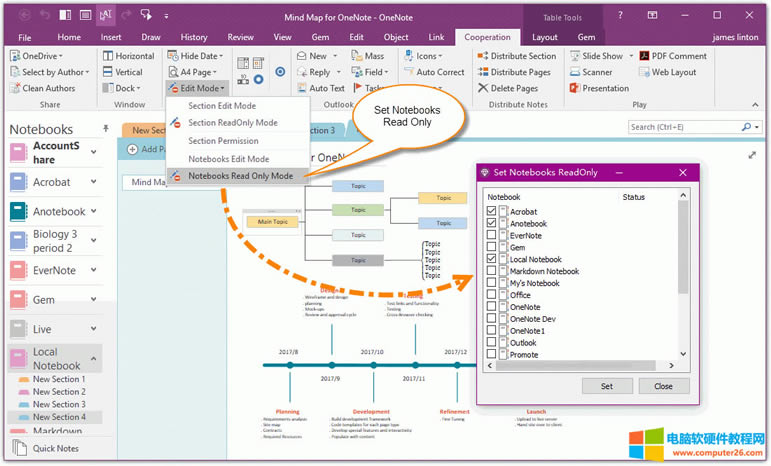Check the Gem notebook checkbox
The width and height of the screenshot is (771, 466).
(491, 247)
